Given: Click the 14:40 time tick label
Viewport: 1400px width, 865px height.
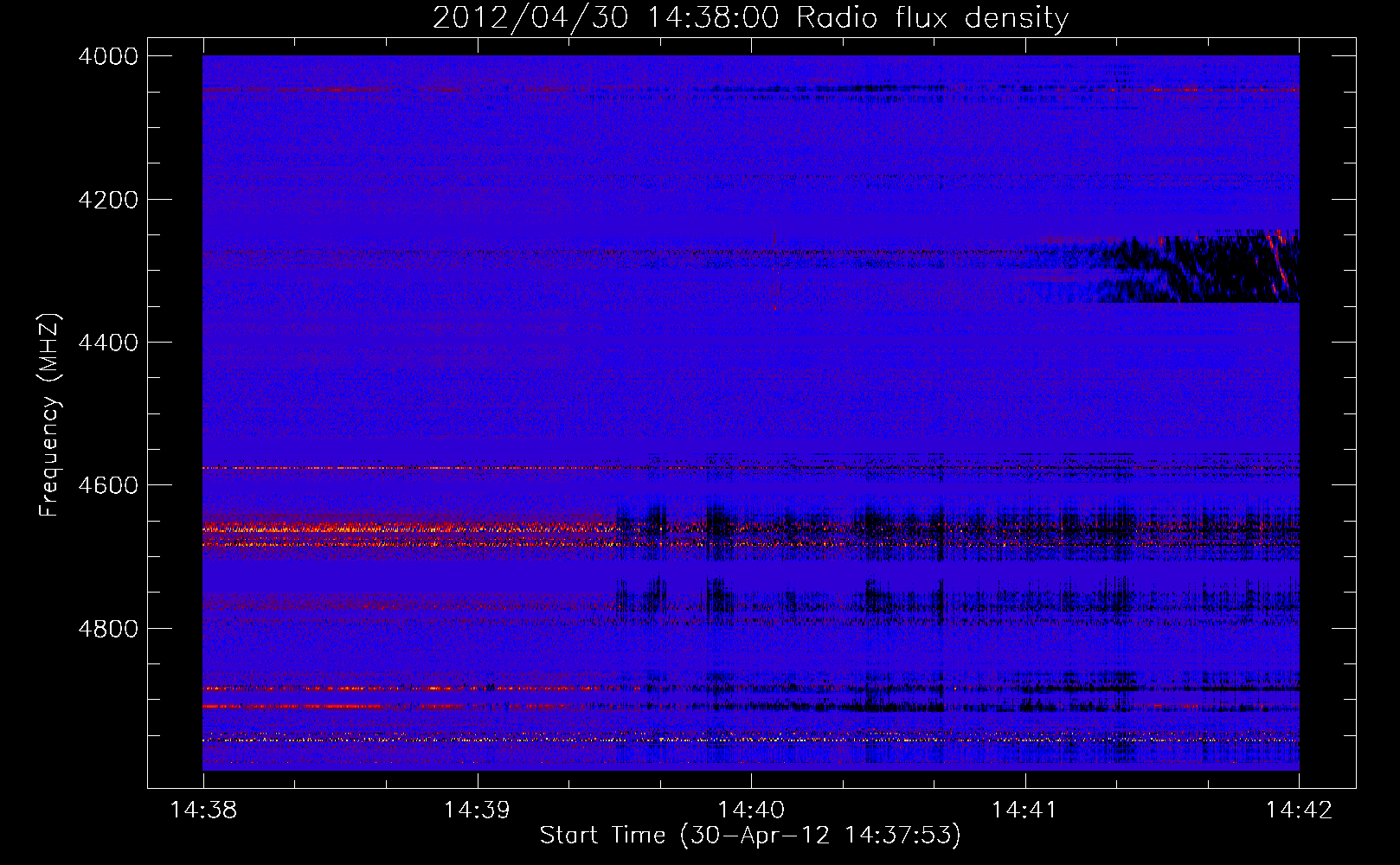Looking at the screenshot, I should pos(751,810).
